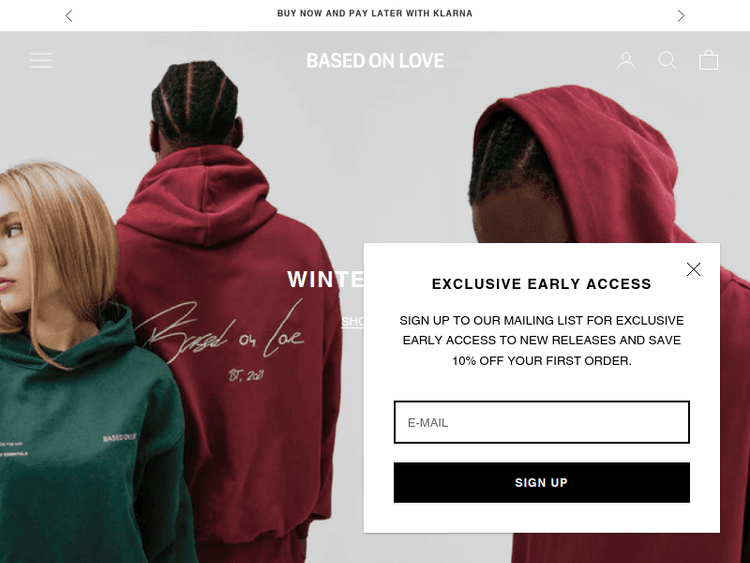Open the hamburger navigation menu
The height and width of the screenshot is (563, 750).
(41, 60)
